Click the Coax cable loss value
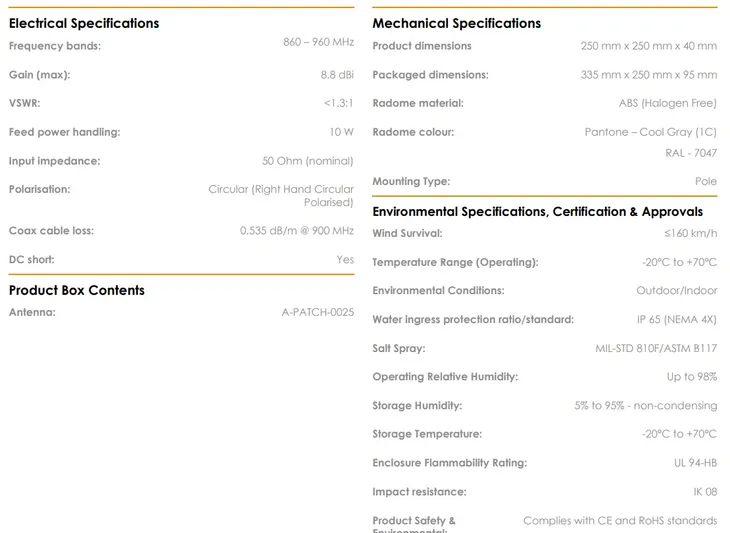 [x=297, y=231]
